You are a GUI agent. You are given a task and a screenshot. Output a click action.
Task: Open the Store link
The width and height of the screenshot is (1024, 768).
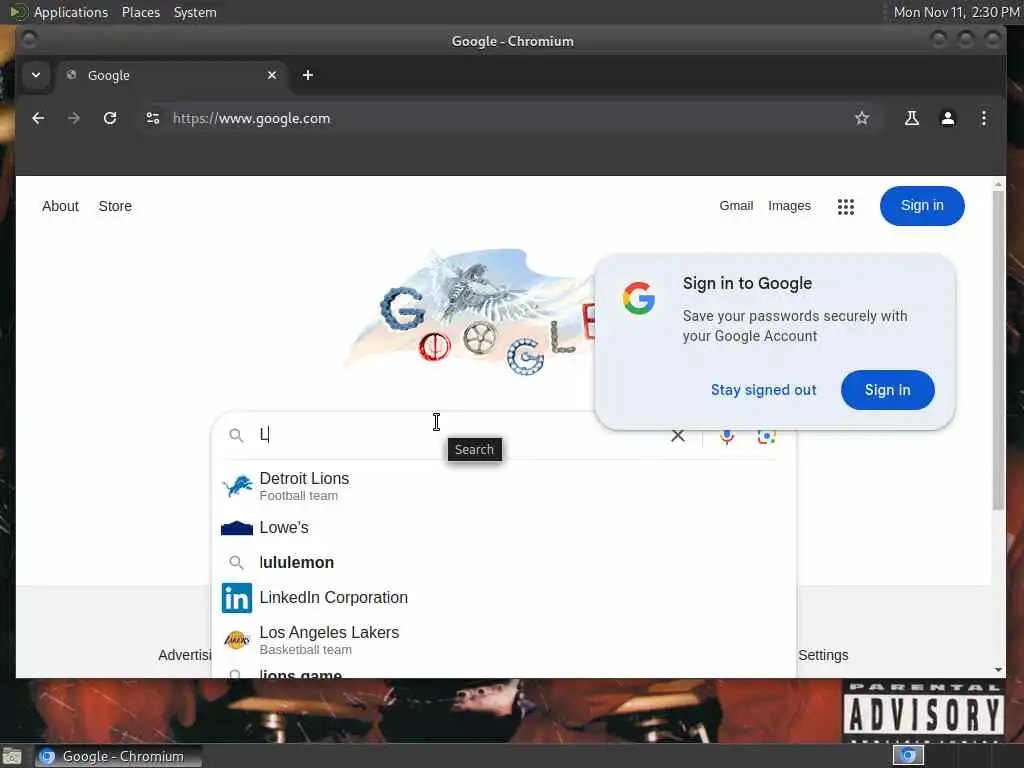click(x=115, y=206)
